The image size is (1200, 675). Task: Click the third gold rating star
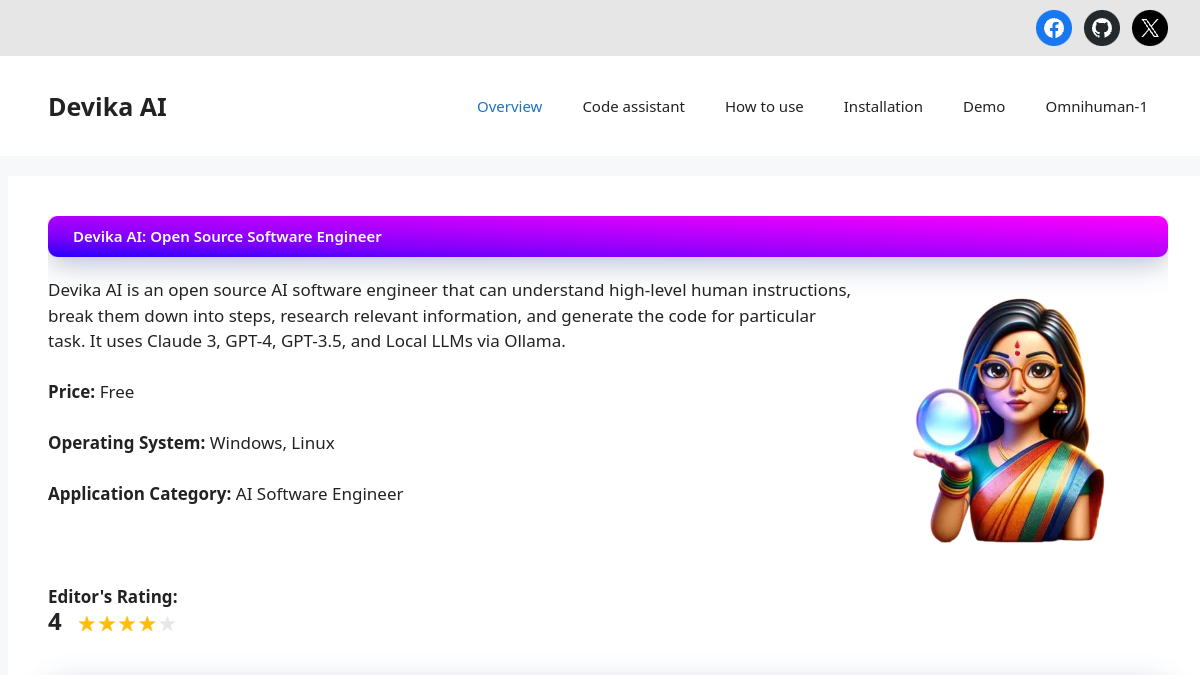point(127,624)
